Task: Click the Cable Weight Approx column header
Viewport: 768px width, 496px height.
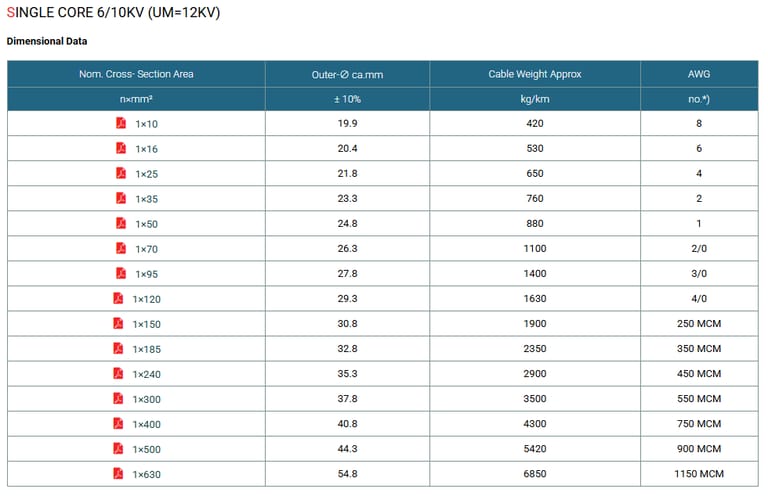Action: pos(534,74)
